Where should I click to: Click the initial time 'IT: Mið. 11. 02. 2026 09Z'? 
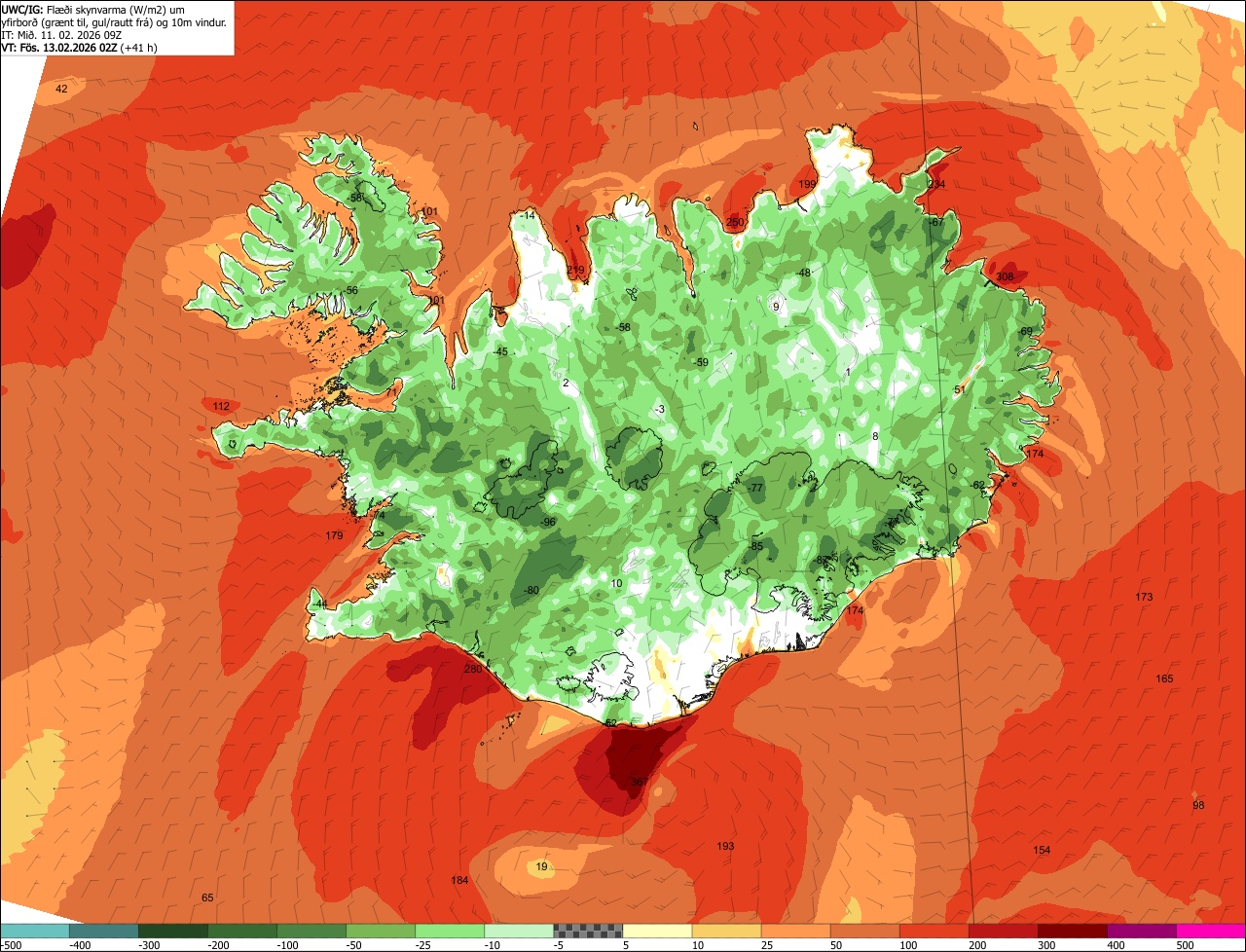[61, 34]
